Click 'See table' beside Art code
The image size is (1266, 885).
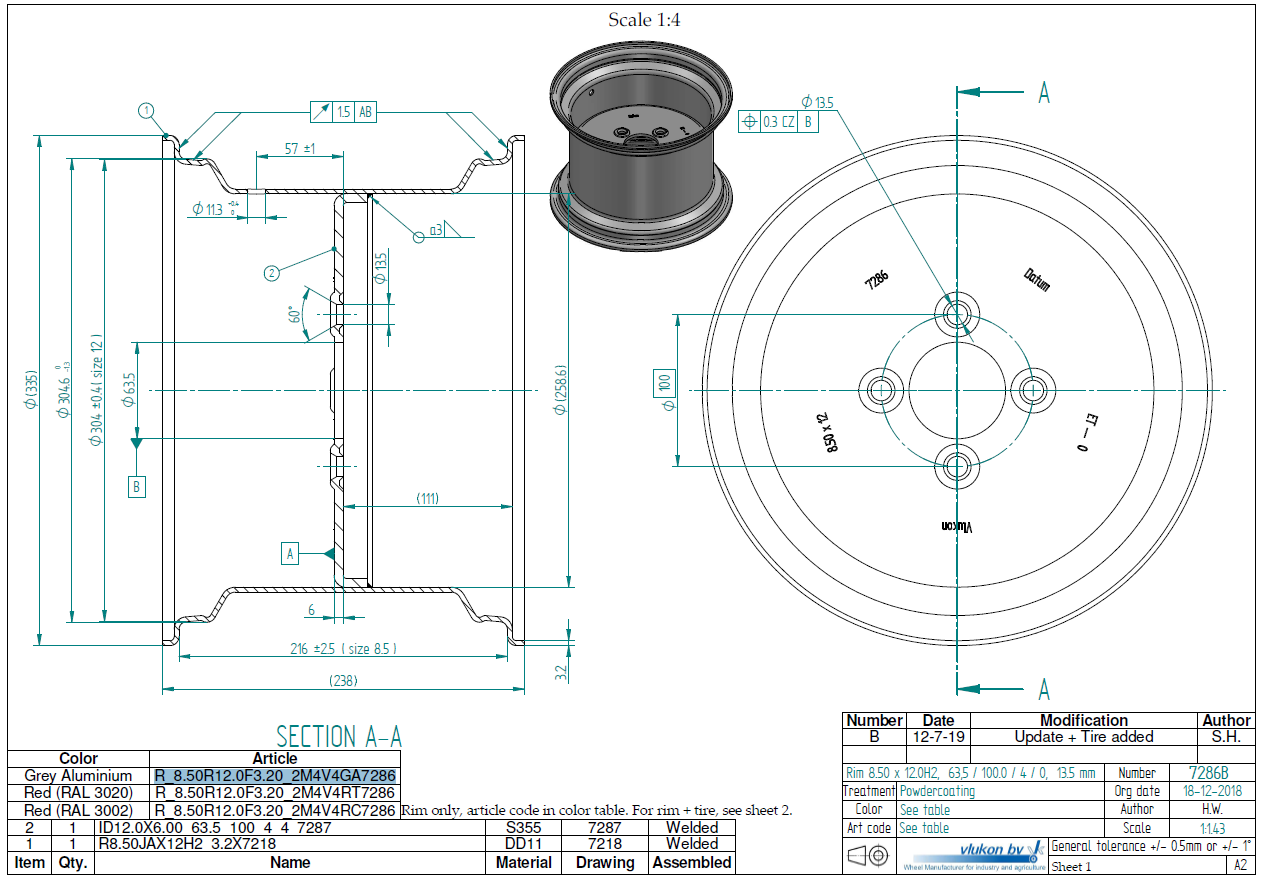(x=924, y=828)
